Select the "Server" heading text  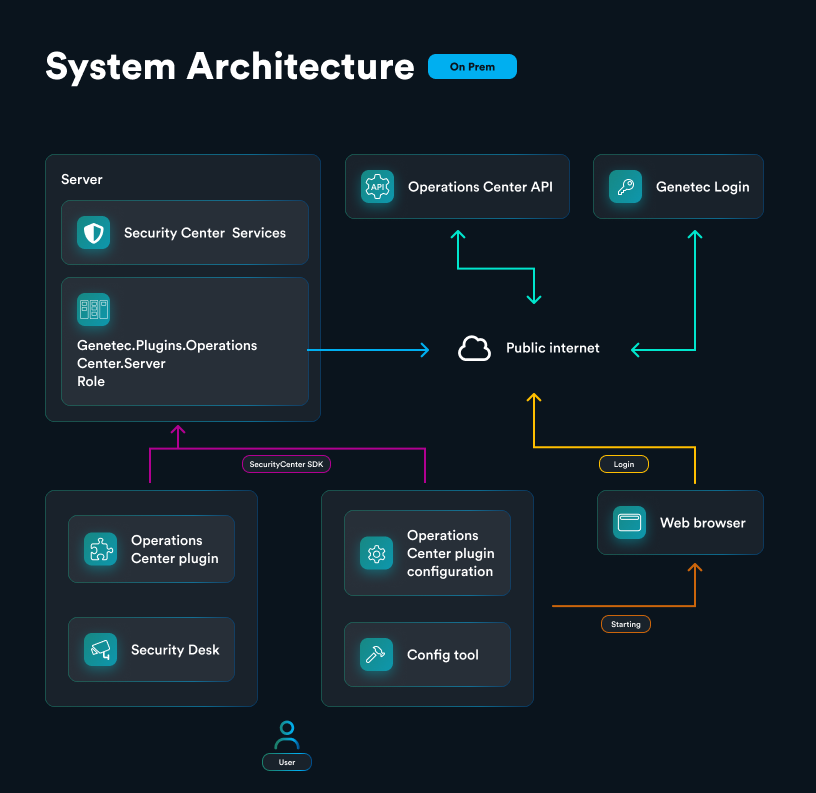coord(82,180)
